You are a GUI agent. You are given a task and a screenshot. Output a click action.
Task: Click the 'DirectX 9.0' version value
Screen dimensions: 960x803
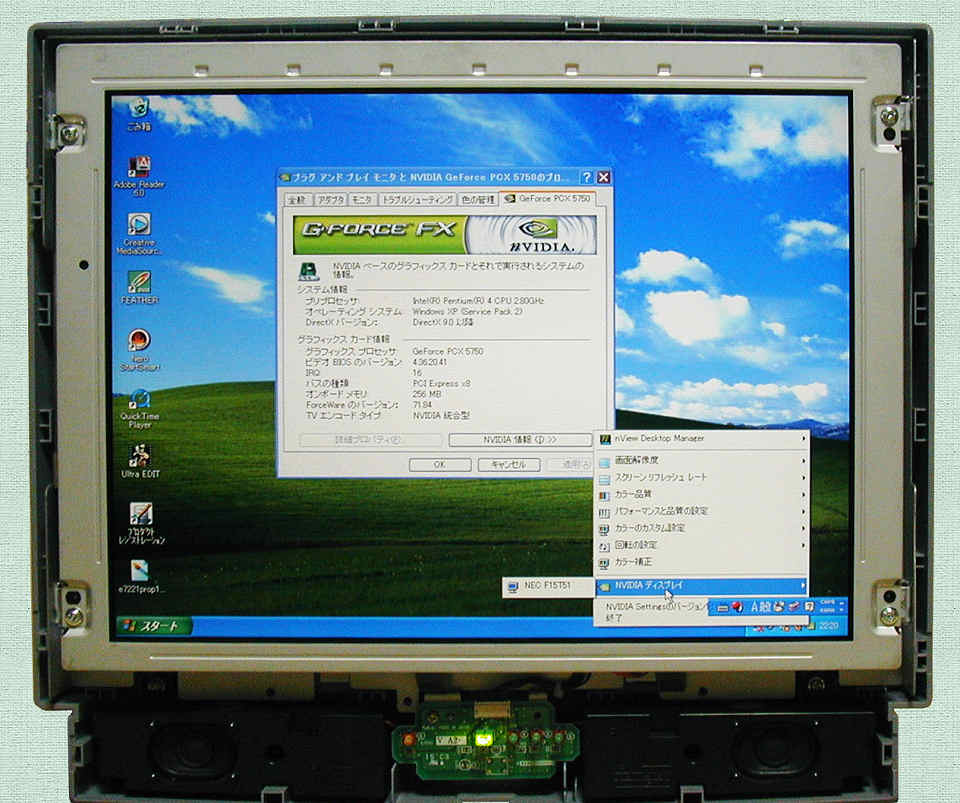(443, 322)
